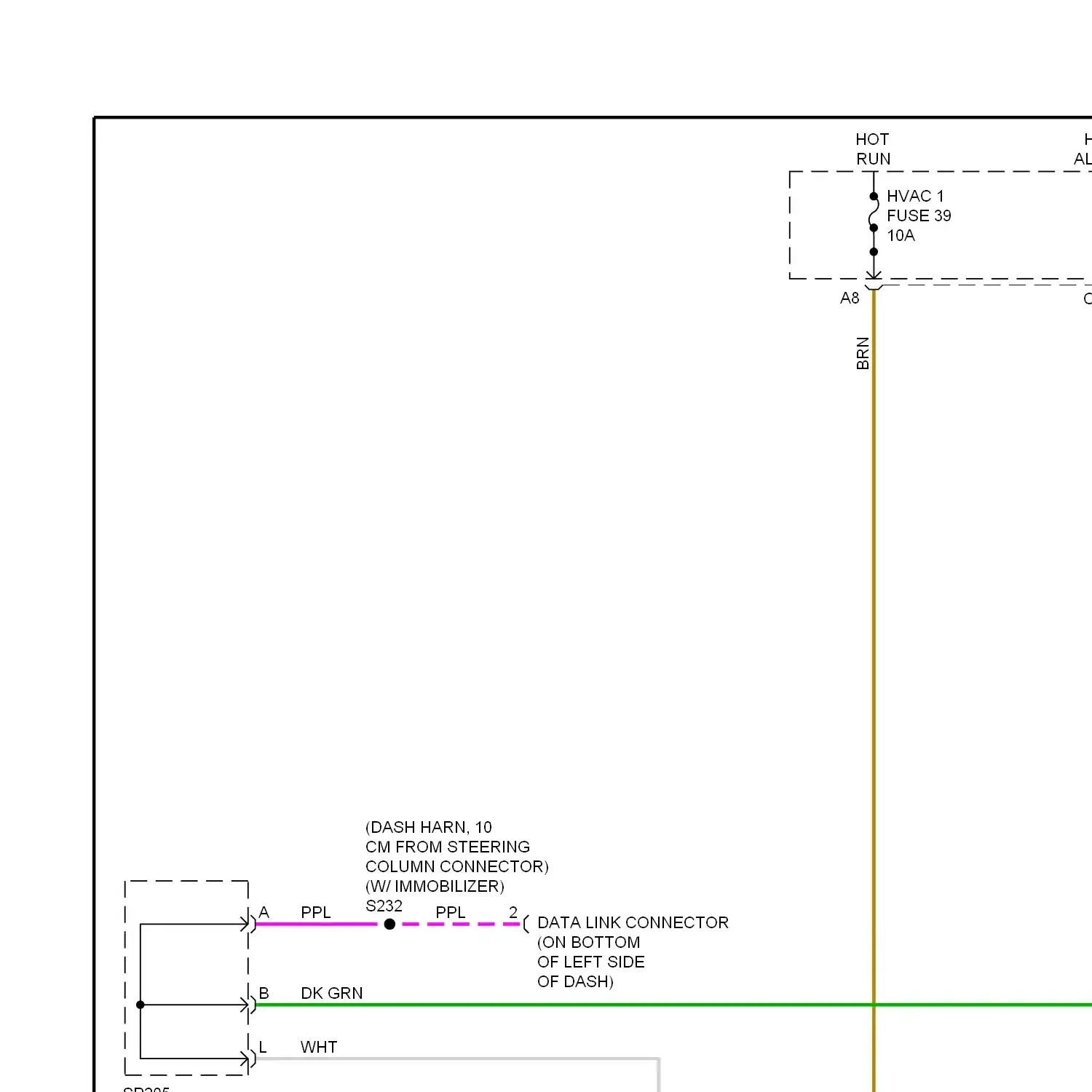The width and height of the screenshot is (1092, 1092).
Task: Click terminal B on the splice pack
Action: pyautogui.click(x=264, y=993)
